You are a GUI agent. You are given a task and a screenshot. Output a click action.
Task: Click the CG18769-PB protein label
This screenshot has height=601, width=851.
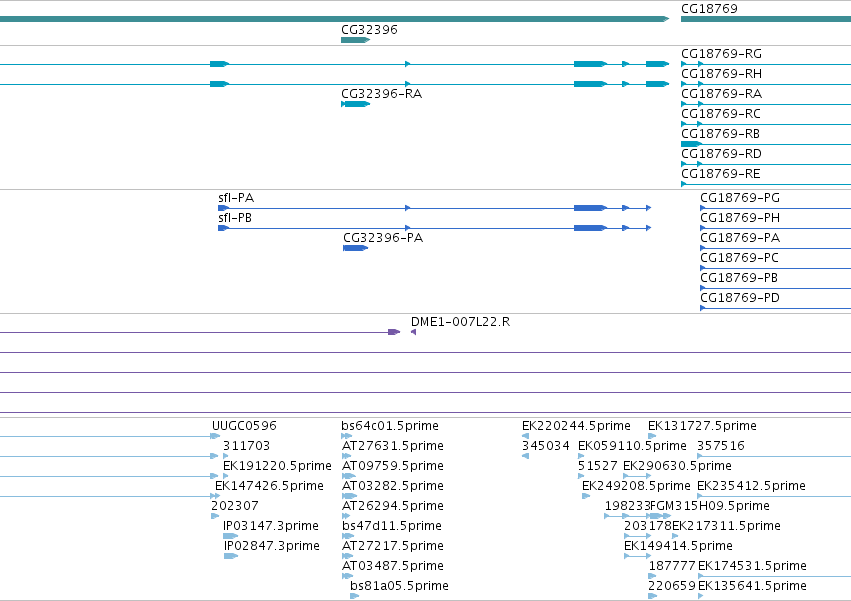click(x=739, y=279)
